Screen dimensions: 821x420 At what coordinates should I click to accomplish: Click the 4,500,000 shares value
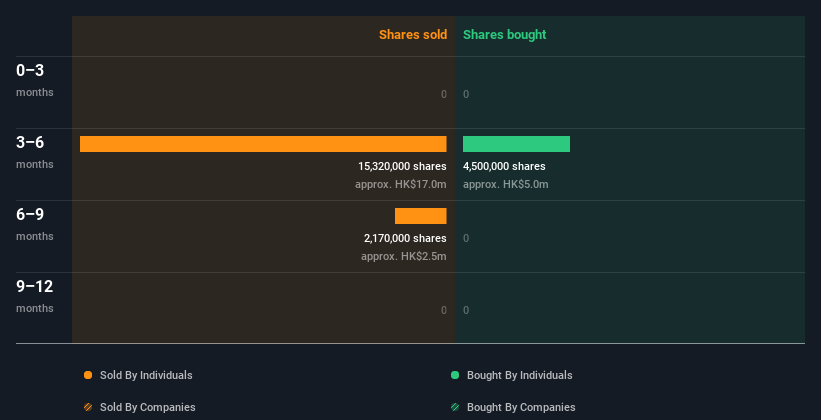point(504,166)
